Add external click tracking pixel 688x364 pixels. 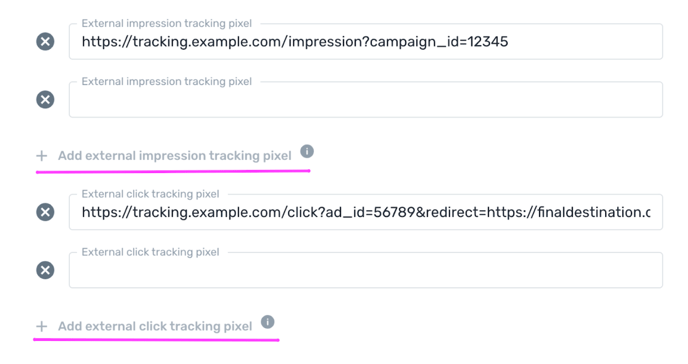coord(155,326)
